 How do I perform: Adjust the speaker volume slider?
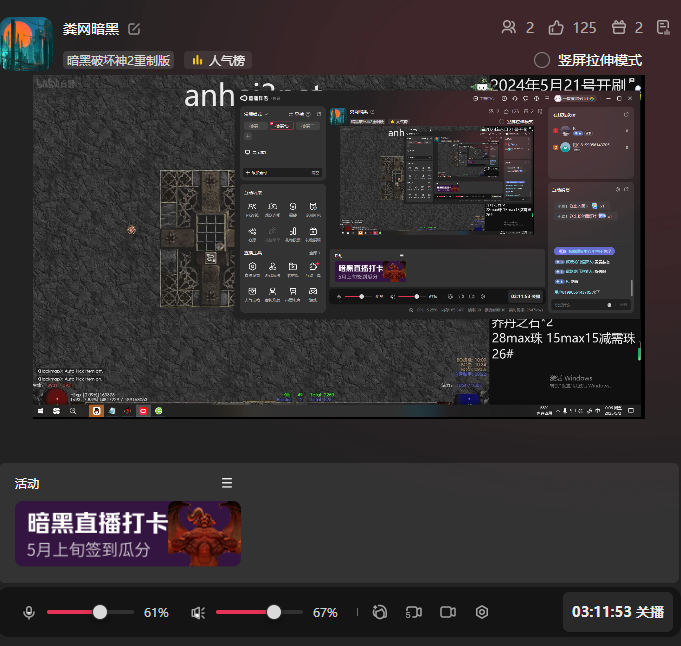[x=259, y=612]
